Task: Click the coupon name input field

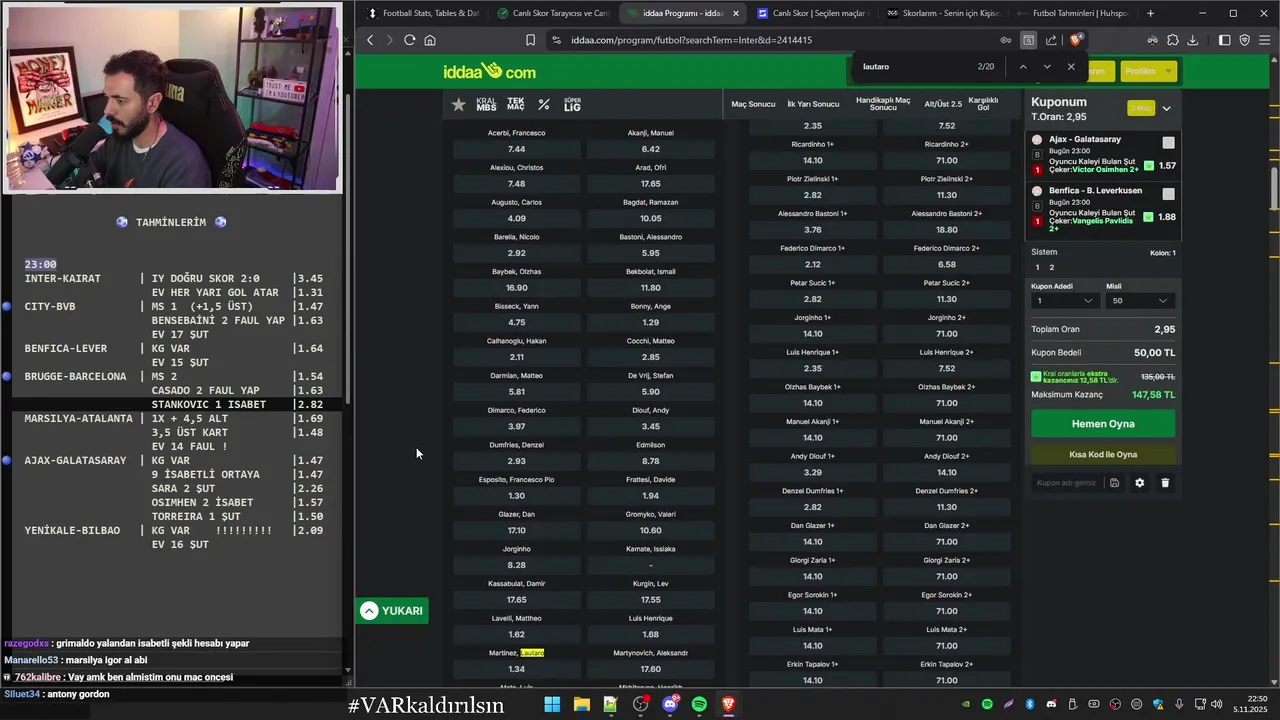Action: (1066, 483)
